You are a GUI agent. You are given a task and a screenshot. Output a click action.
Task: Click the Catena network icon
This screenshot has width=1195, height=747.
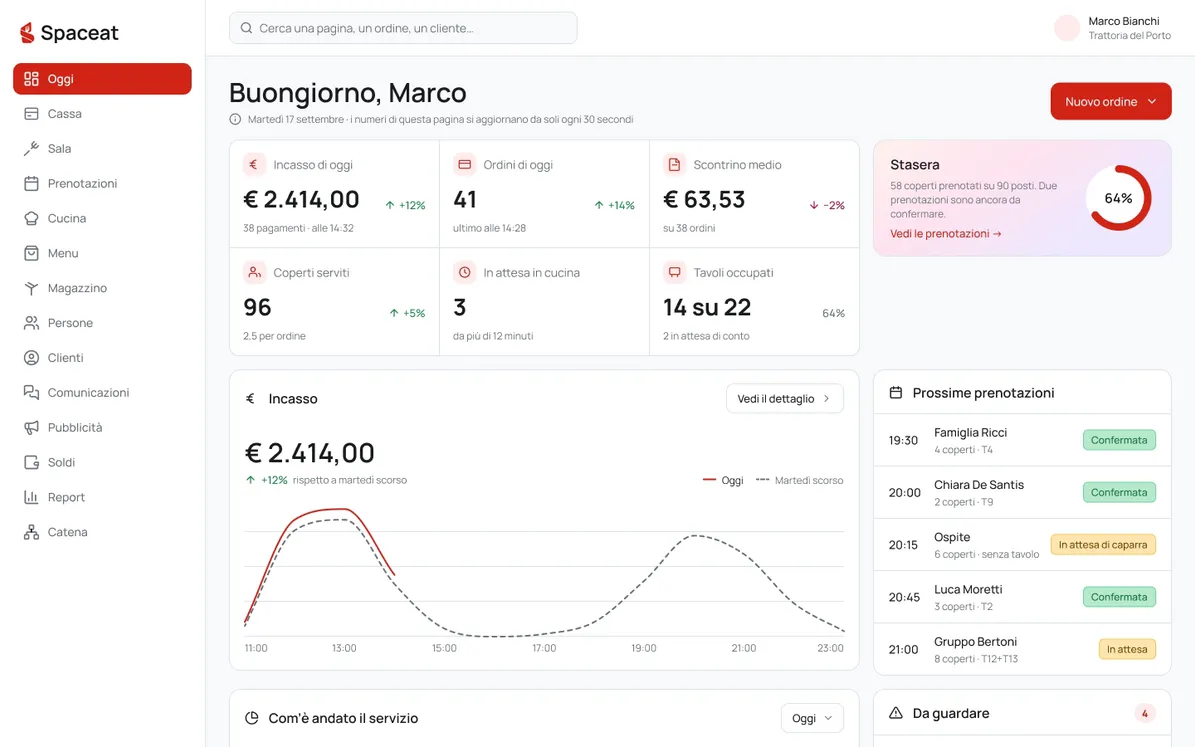click(31, 532)
